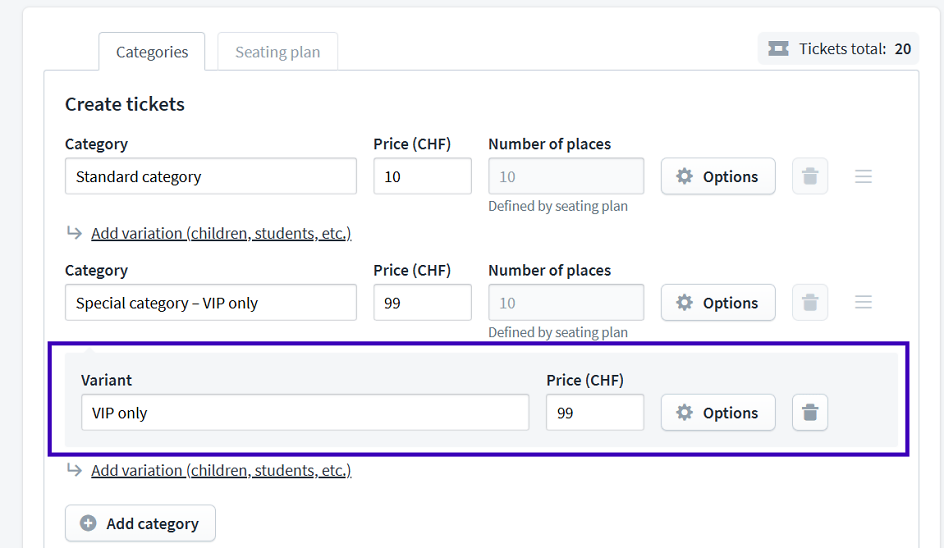Edit the Special category – VIP only name
Viewport: 944px width, 548px height.
tap(211, 302)
